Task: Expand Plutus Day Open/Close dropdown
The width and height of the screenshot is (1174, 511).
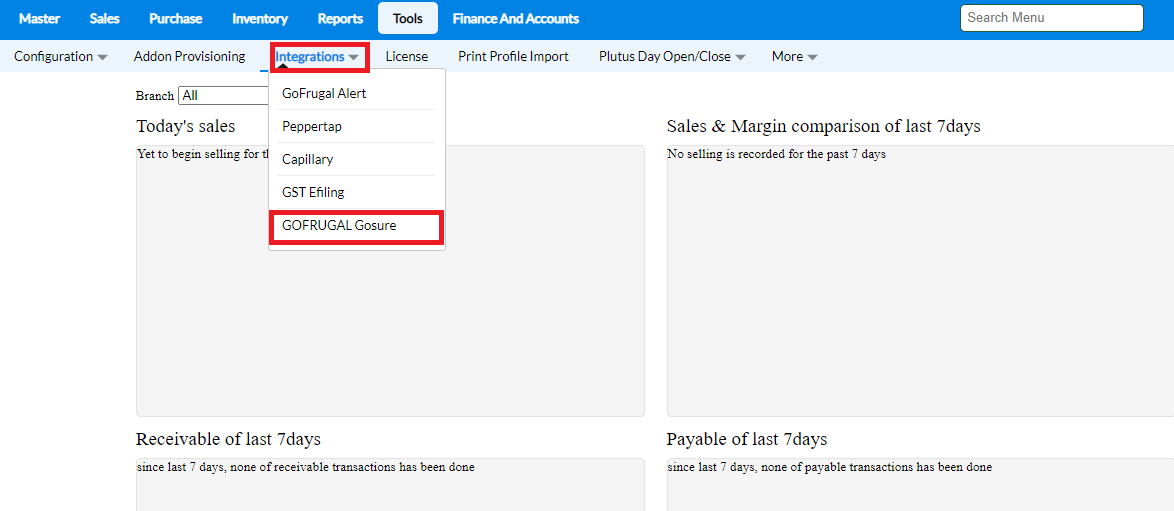Action: coord(672,57)
